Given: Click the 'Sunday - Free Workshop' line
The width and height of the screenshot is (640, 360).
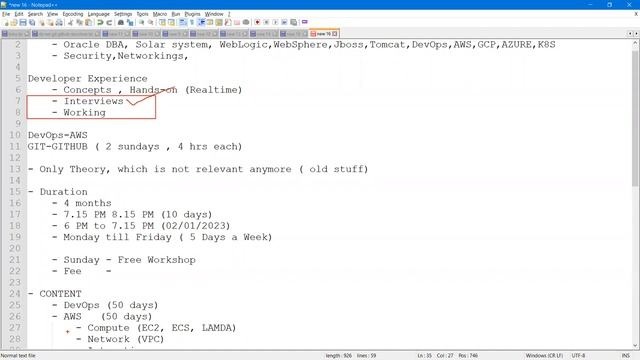Looking at the screenshot, I should click(x=129, y=260).
